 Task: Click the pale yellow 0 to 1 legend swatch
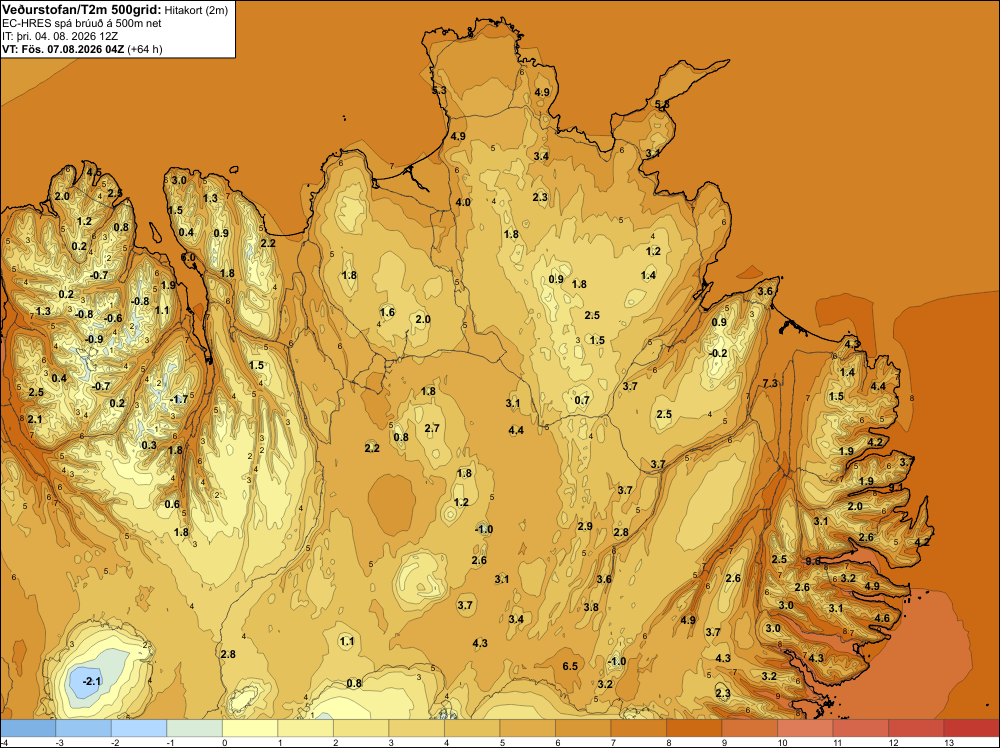250,728
